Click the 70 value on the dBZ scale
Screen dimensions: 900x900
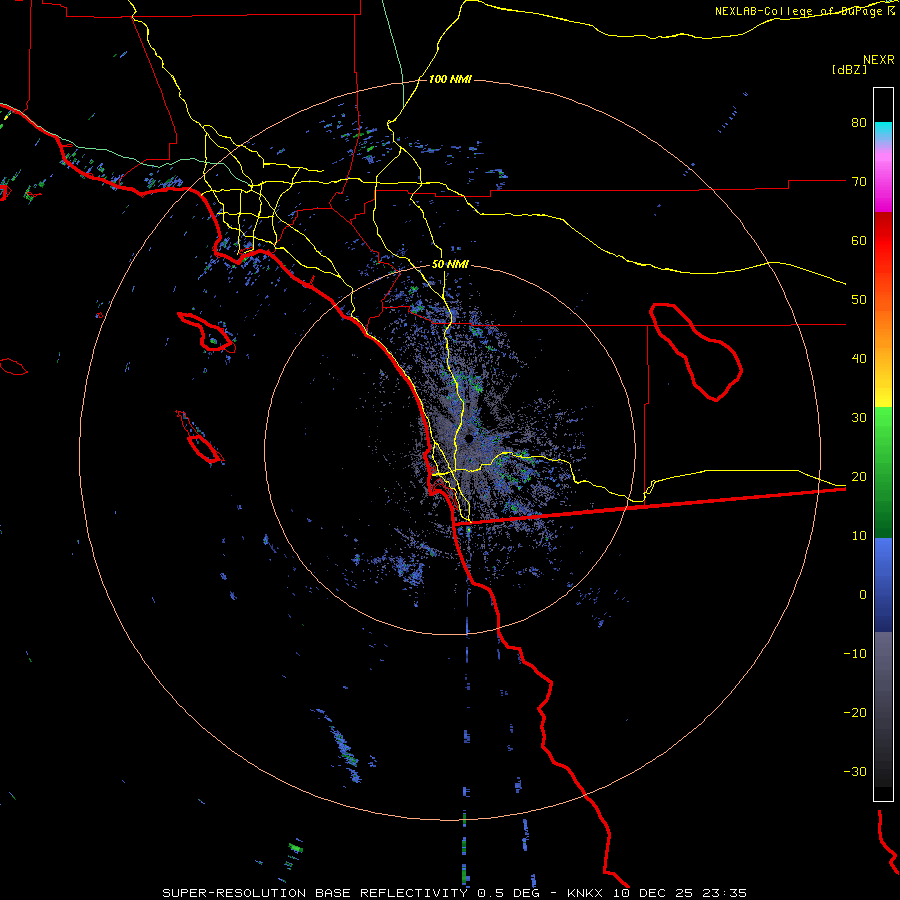pos(859,182)
